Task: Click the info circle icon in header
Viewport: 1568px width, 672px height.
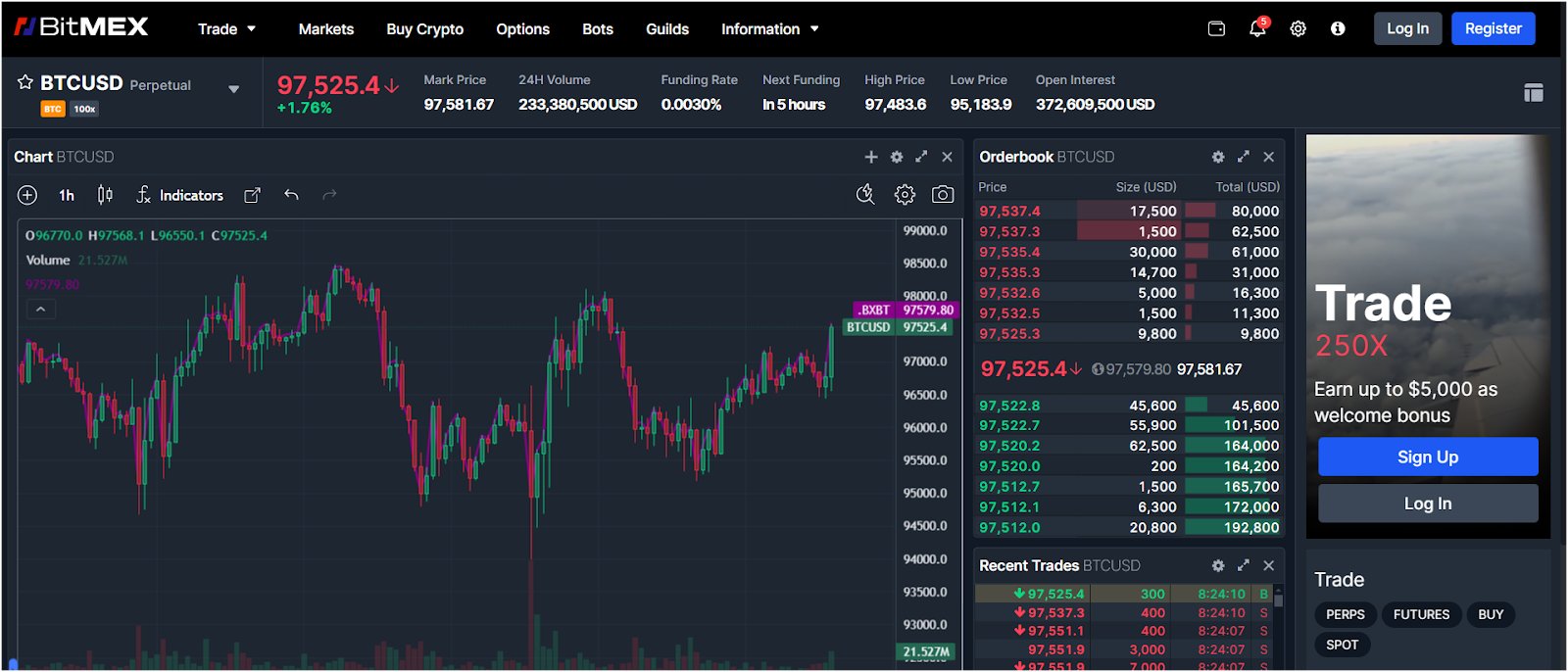Action: coord(1338,28)
